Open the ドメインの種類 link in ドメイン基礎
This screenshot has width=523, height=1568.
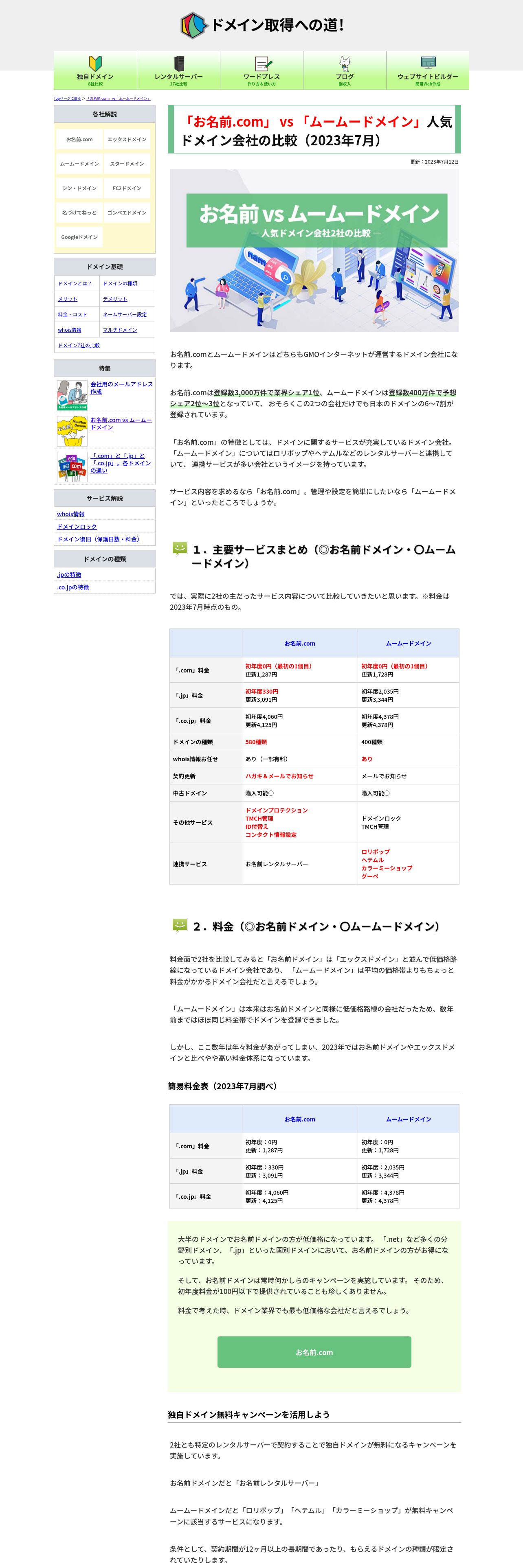[120, 284]
